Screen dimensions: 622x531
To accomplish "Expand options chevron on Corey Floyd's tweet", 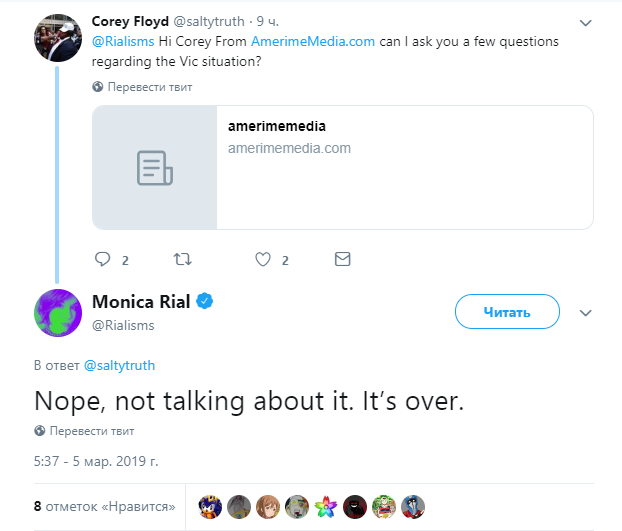I will 586,23.
